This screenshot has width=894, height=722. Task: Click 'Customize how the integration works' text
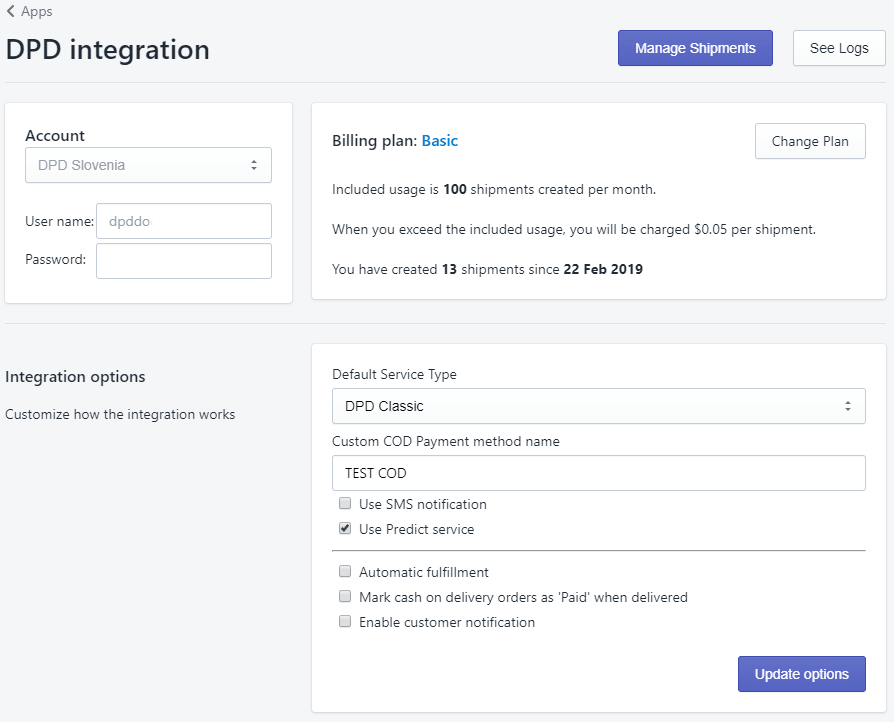[120, 415]
